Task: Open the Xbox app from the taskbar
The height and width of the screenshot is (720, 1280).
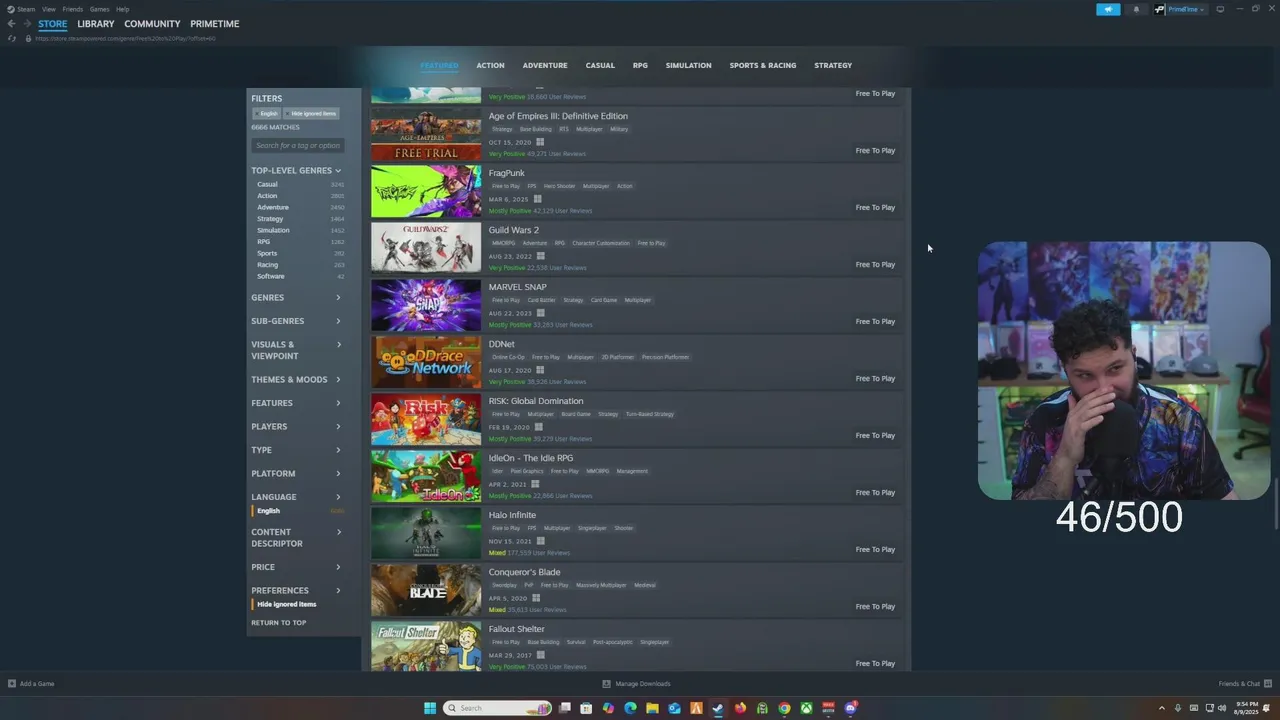Action: tap(806, 708)
